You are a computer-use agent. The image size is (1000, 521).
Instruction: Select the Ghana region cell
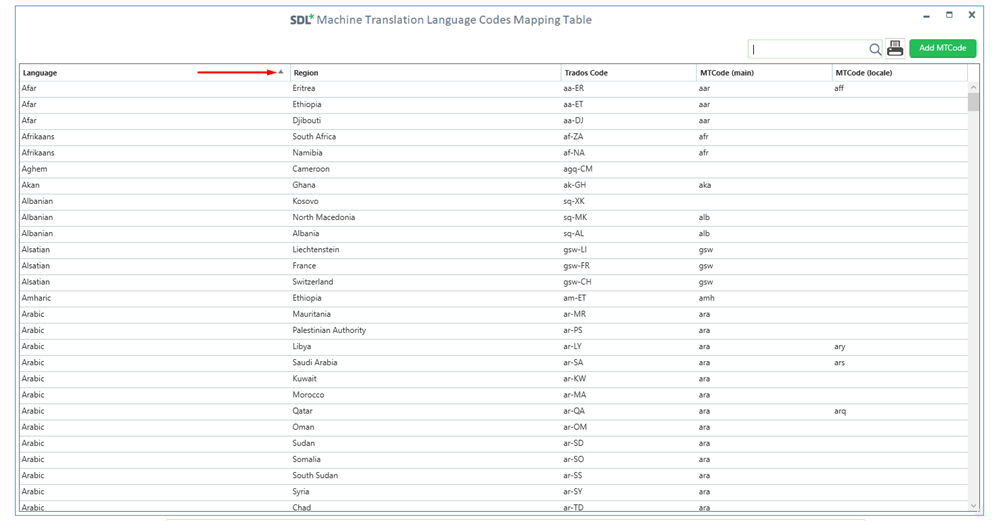304,185
